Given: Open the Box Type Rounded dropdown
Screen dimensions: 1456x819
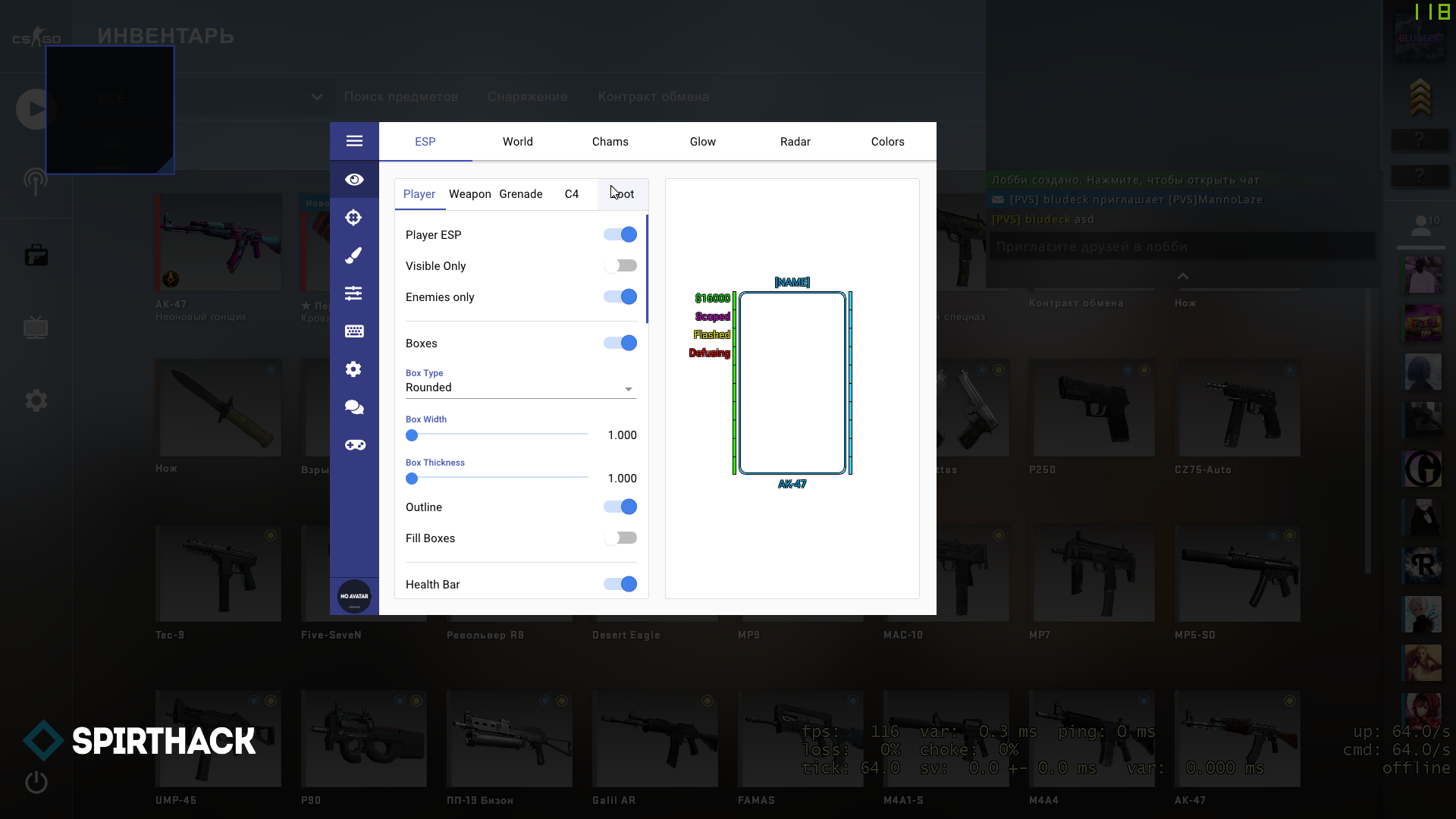Looking at the screenshot, I should (x=521, y=388).
